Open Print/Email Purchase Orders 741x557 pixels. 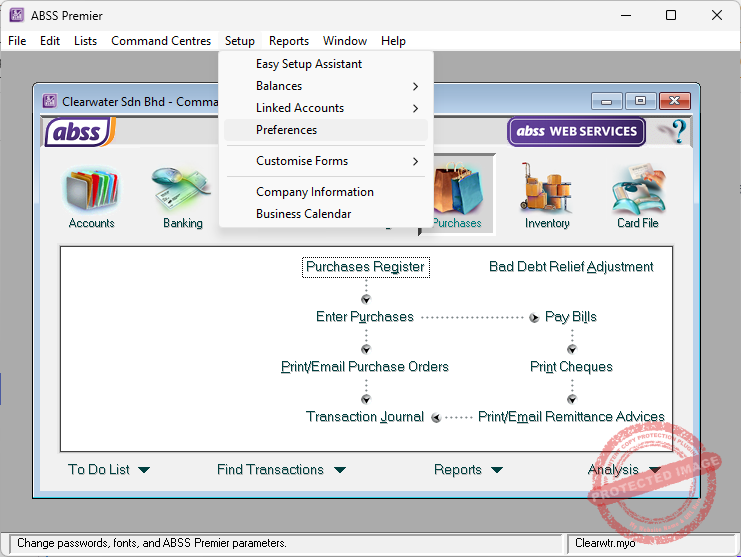point(364,367)
